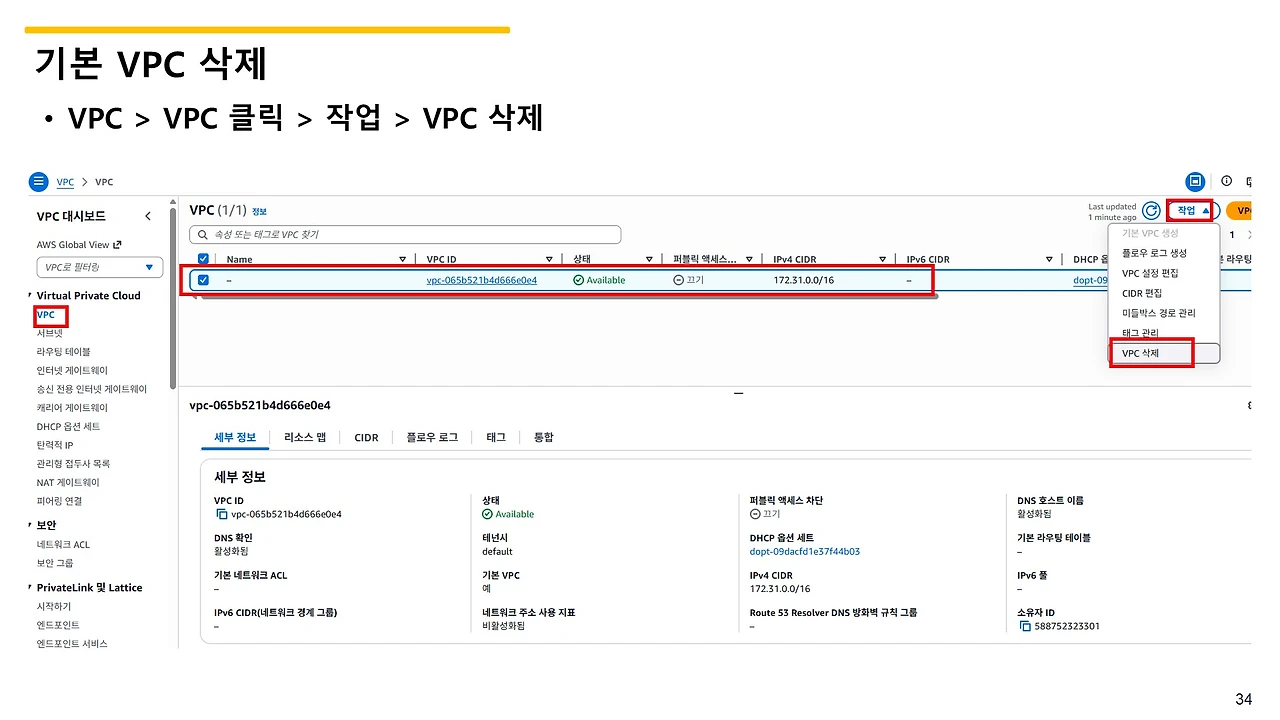Toggle the select-all header checkbox
This screenshot has width=1280, height=720.
click(203, 259)
